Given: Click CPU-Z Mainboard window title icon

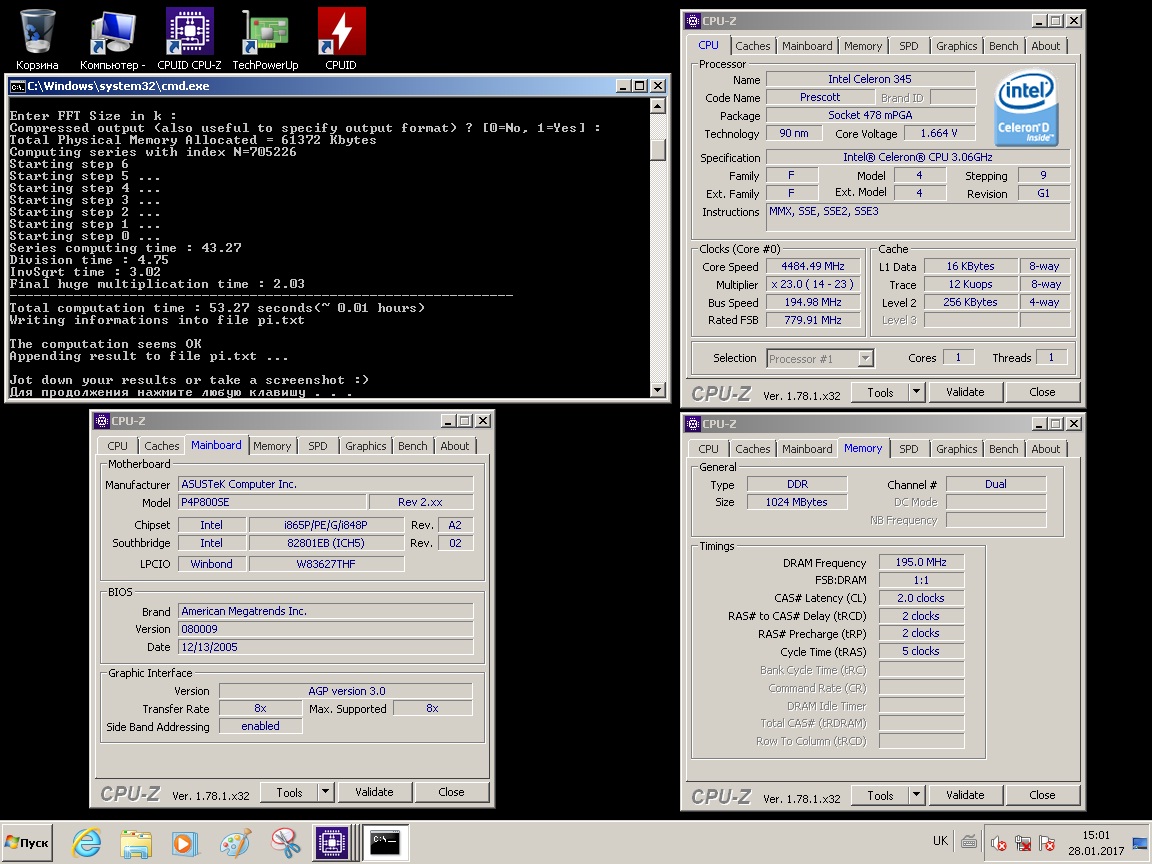Looking at the screenshot, I should pos(102,421).
